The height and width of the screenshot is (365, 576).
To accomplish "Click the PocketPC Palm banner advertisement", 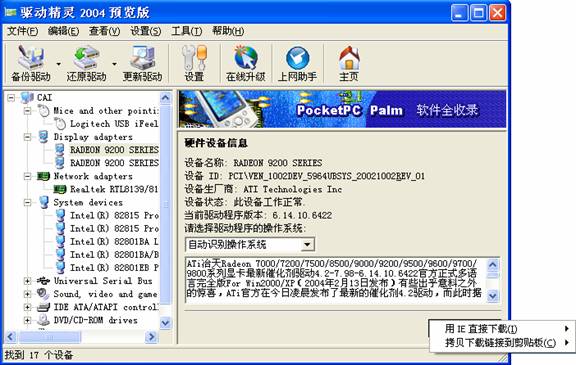I will click(x=342, y=109).
